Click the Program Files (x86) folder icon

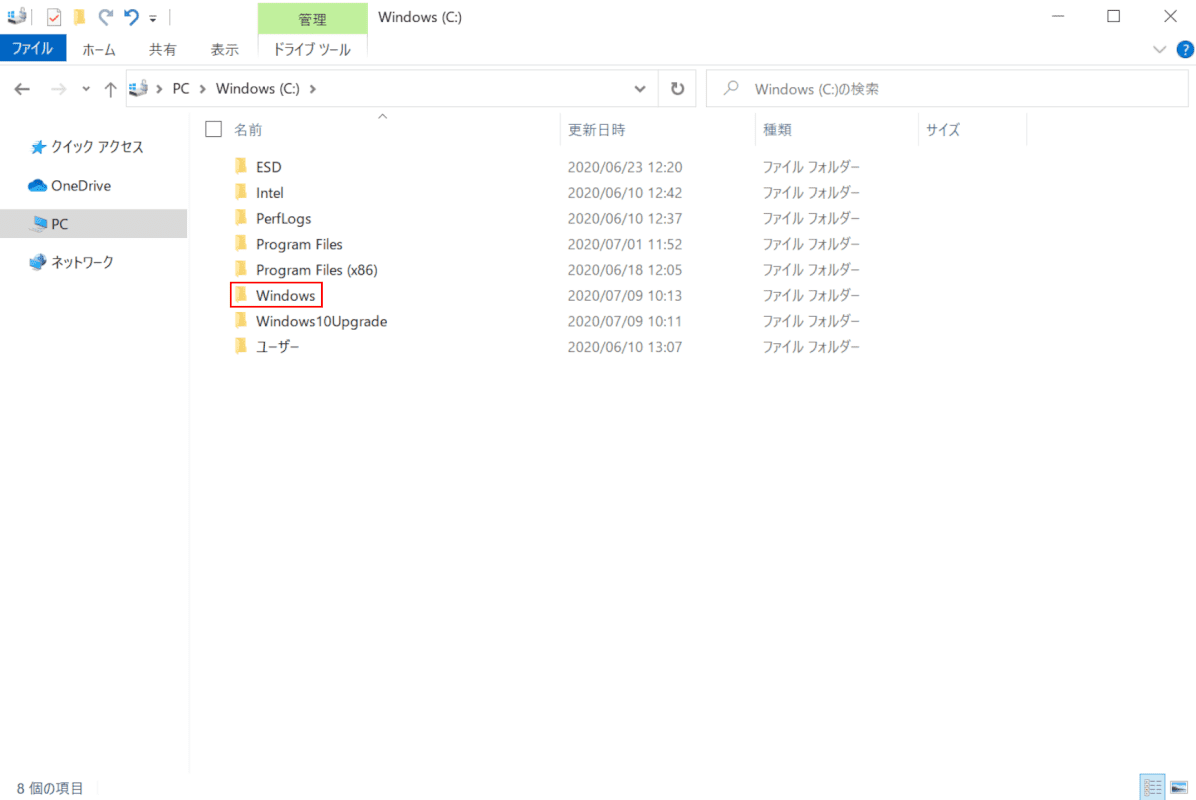(241, 269)
